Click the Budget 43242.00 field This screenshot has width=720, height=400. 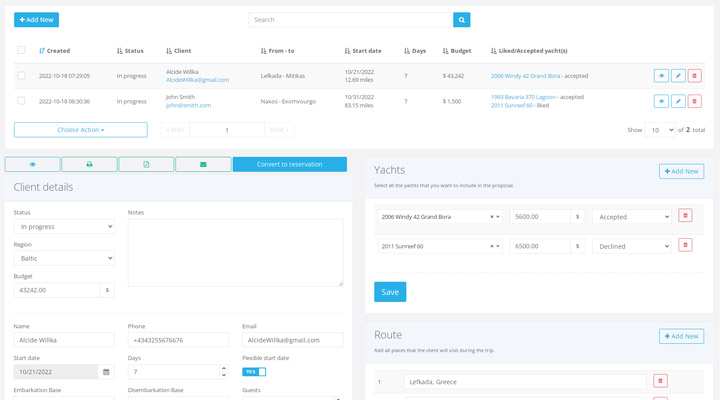click(x=57, y=290)
